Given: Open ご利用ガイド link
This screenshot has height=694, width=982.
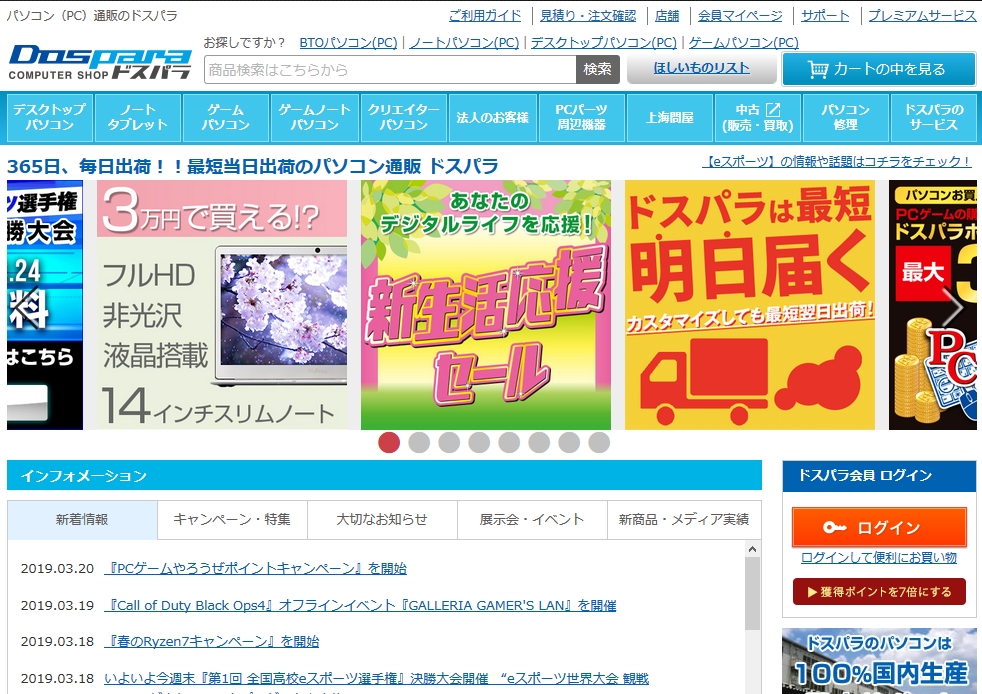Looking at the screenshot, I should coord(485,16).
